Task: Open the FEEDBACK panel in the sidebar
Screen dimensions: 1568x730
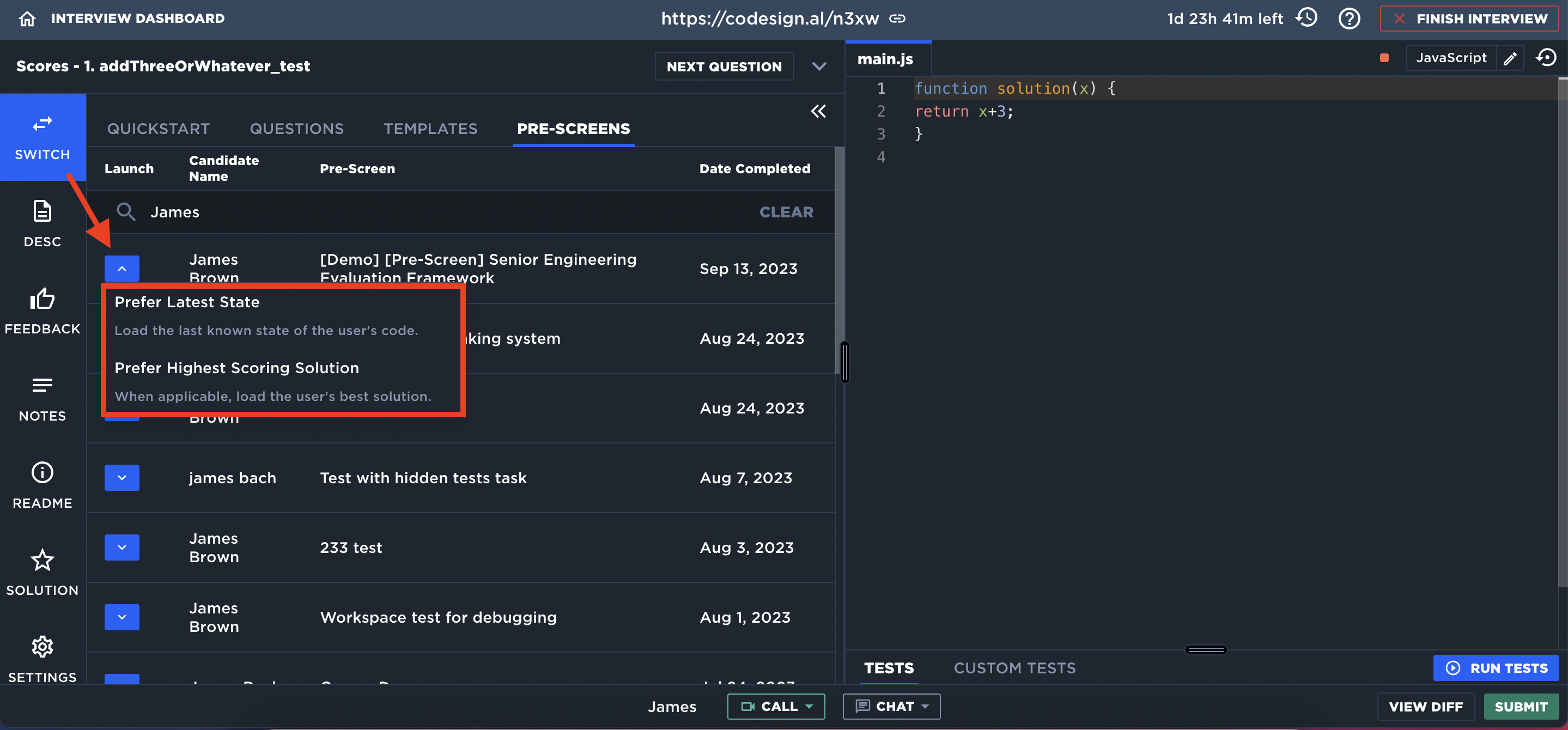Action: coord(42,311)
